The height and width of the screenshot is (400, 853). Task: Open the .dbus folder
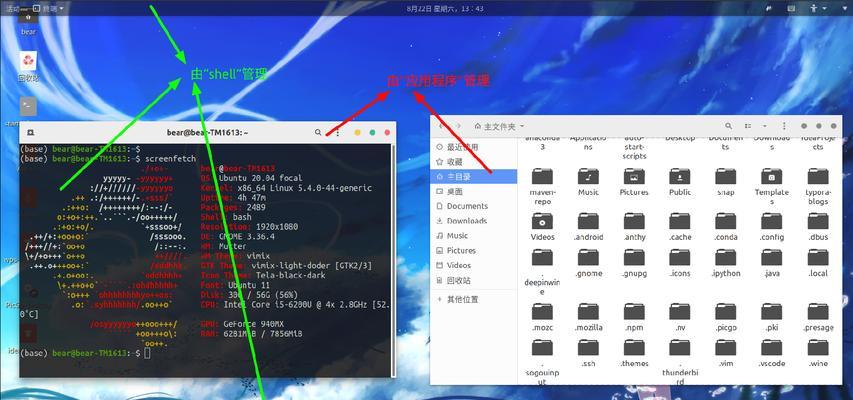point(818,226)
